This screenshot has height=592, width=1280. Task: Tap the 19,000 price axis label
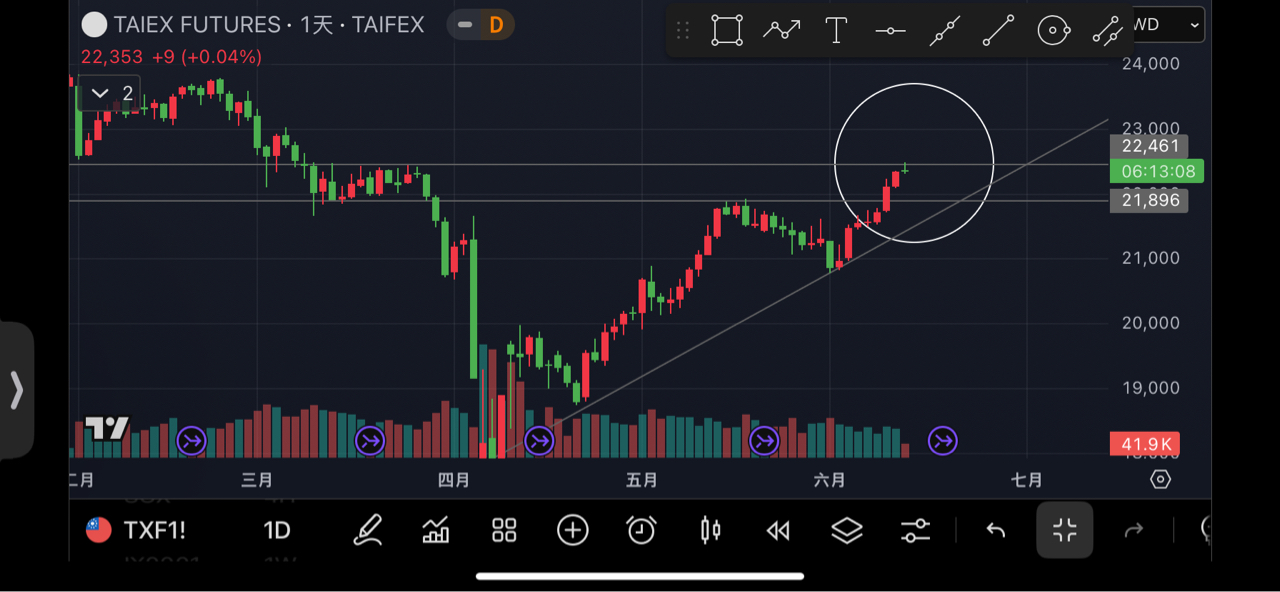tap(1151, 388)
